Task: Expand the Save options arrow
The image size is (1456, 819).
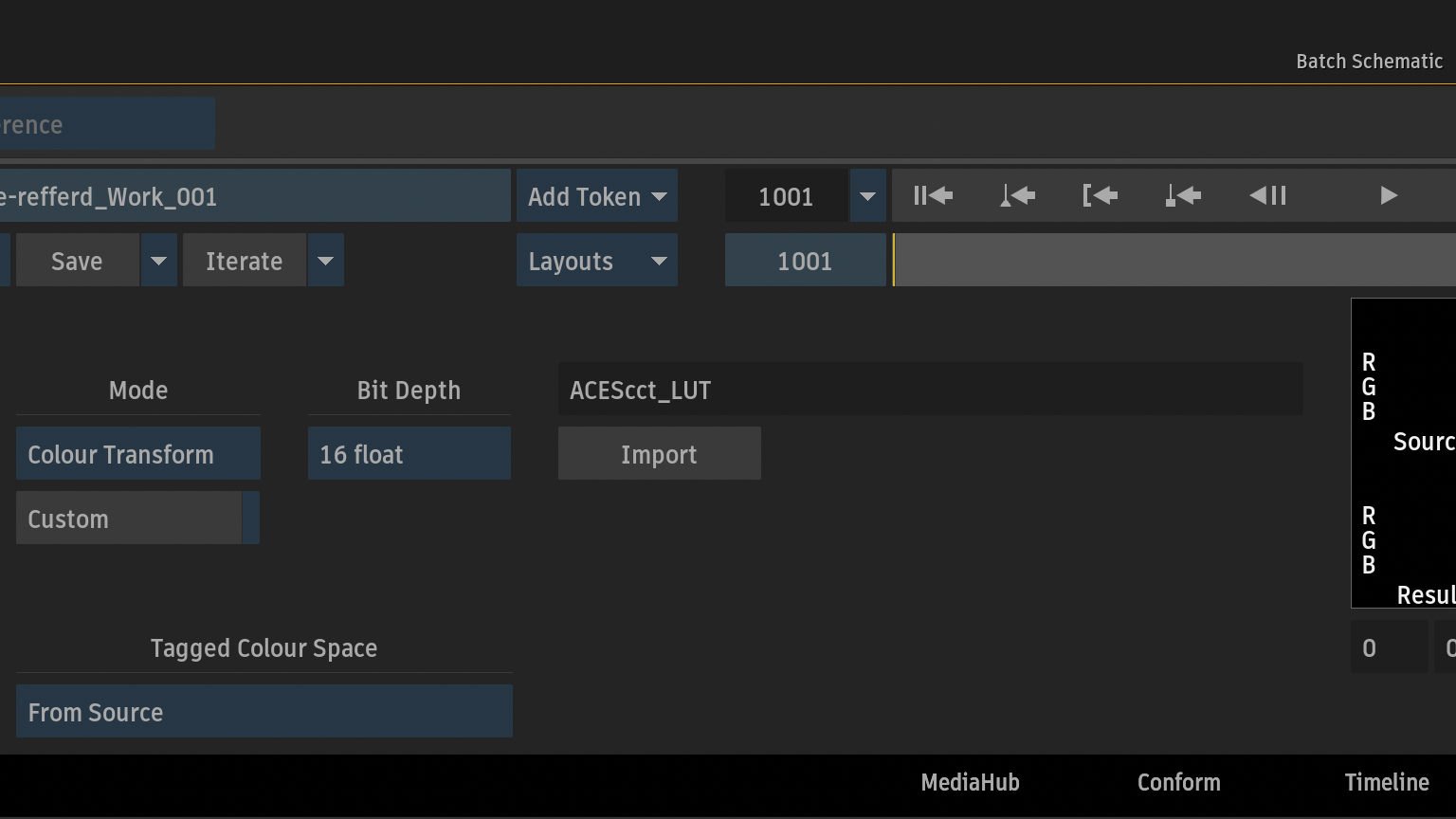Action: [159, 261]
